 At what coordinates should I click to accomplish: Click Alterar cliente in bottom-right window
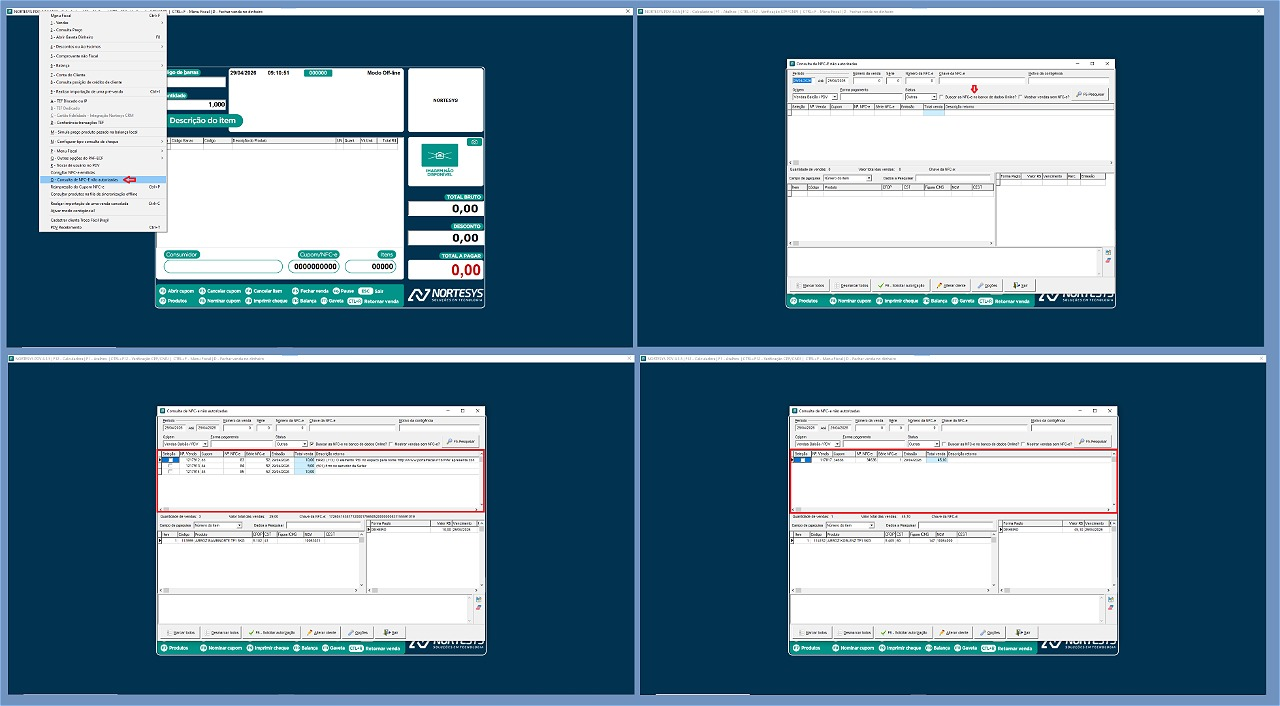(952, 632)
